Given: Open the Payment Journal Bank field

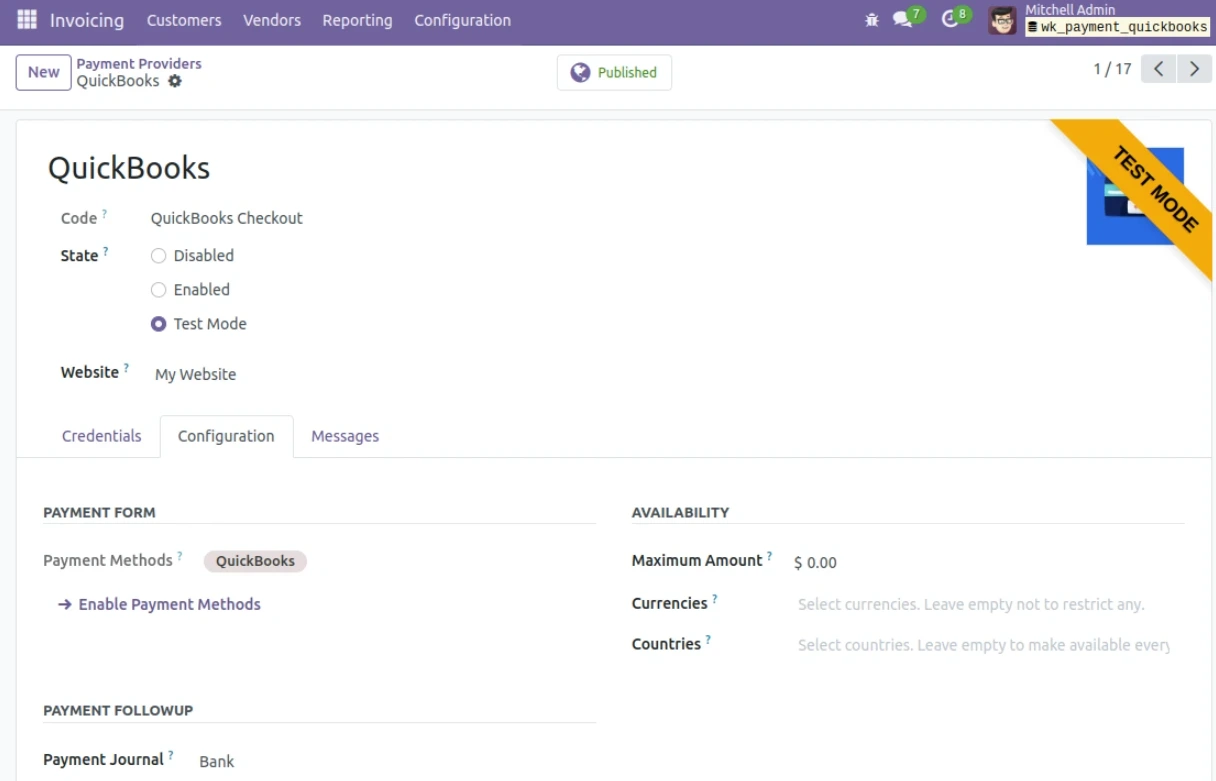Looking at the screenshot, I should pos(217,761).
